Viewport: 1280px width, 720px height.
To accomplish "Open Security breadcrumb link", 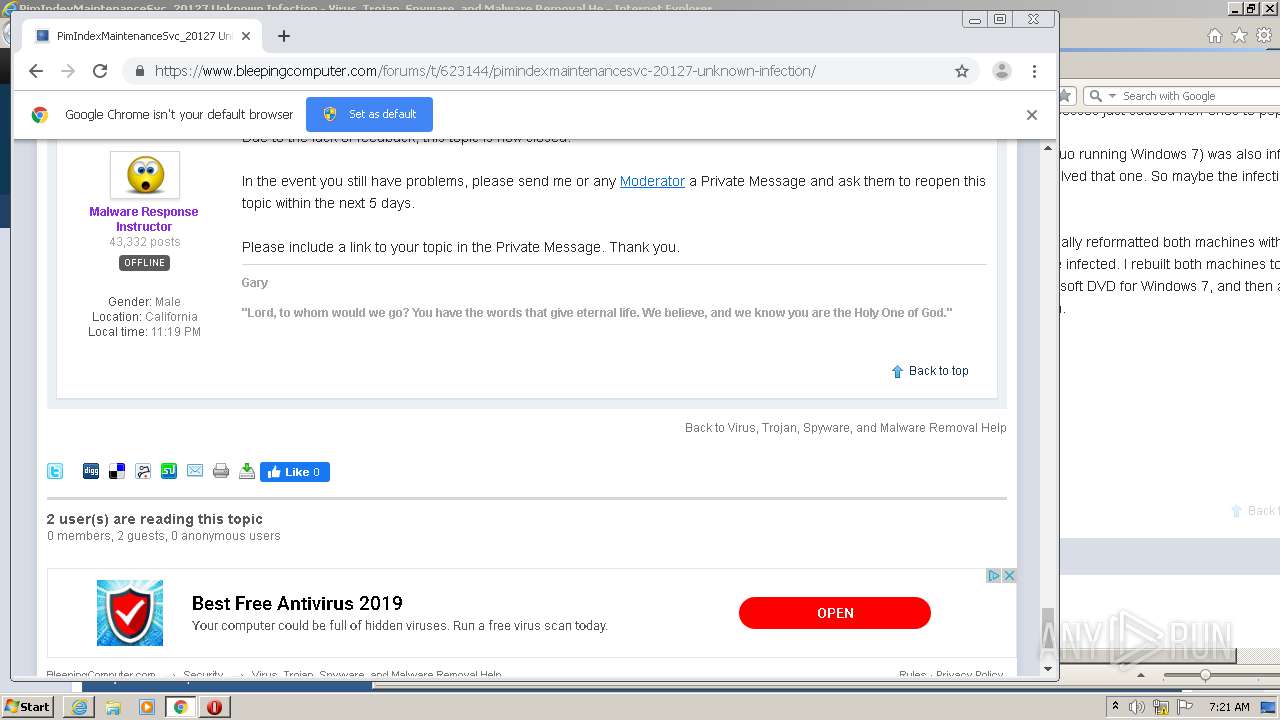I will tap(203, 675).
